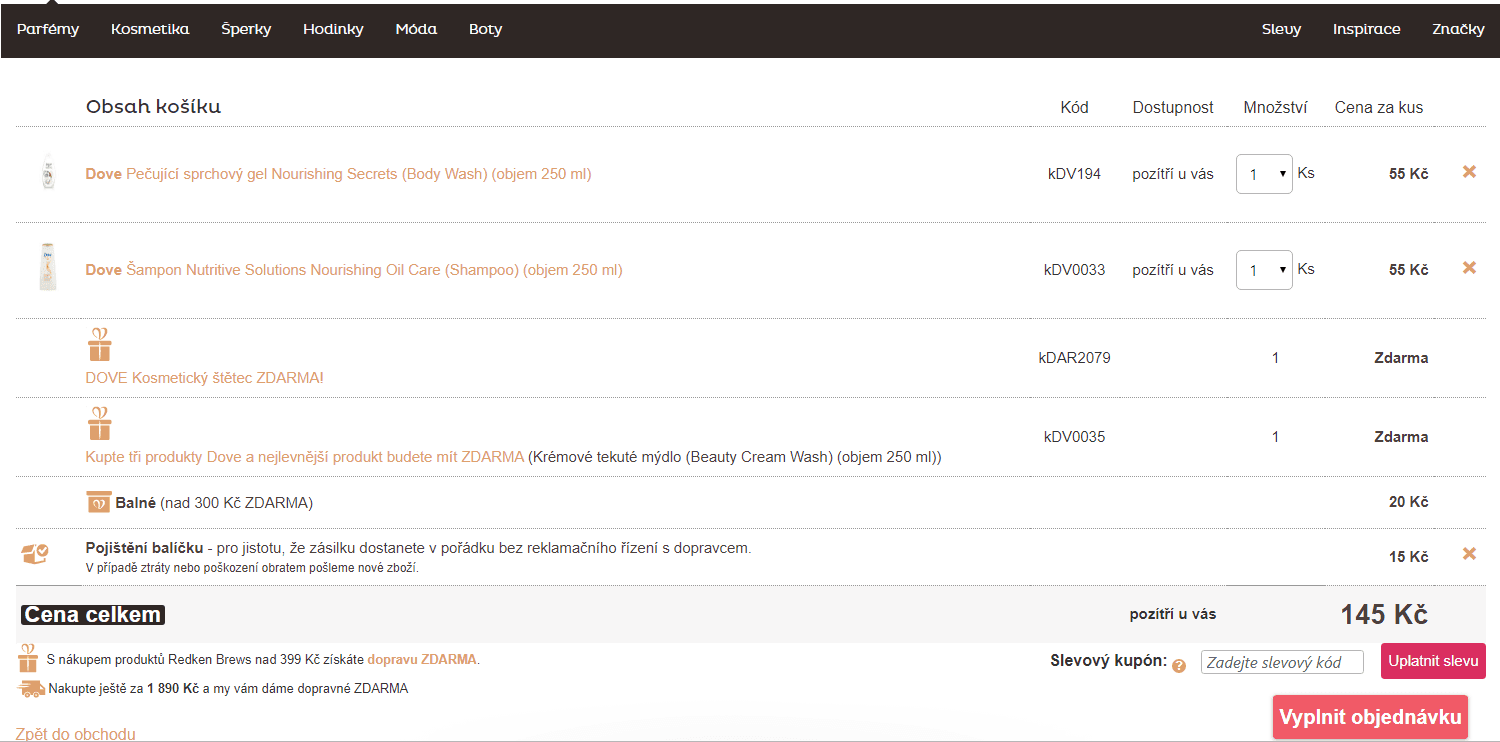This screenshot has height=742, width=1500.
Task: Open Slevový kupón help question mark
Action: click(1179, 665)
